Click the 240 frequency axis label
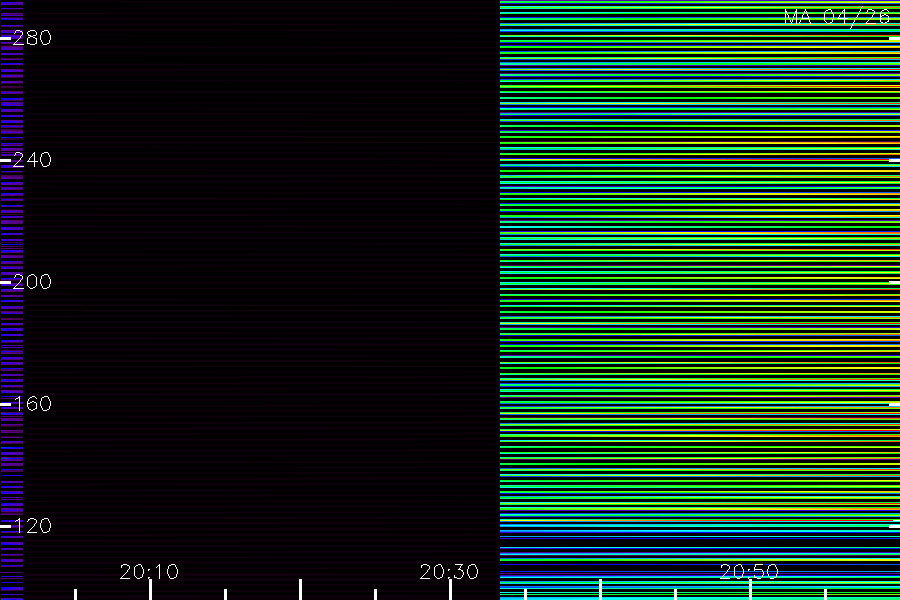 [32, 160]
